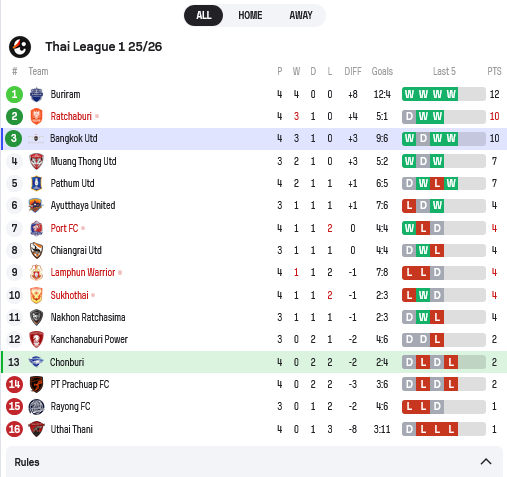This screenshot has height=477, width=507.
Task: Select the ALL standings filter
Action: (203, 15)
